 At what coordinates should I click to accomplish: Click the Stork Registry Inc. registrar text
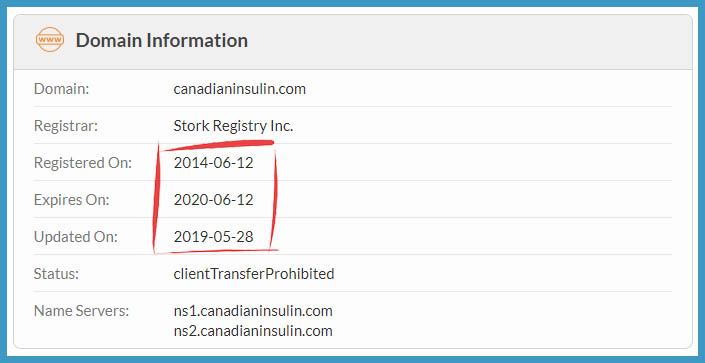pyautogui.click(x=233, y=126)
